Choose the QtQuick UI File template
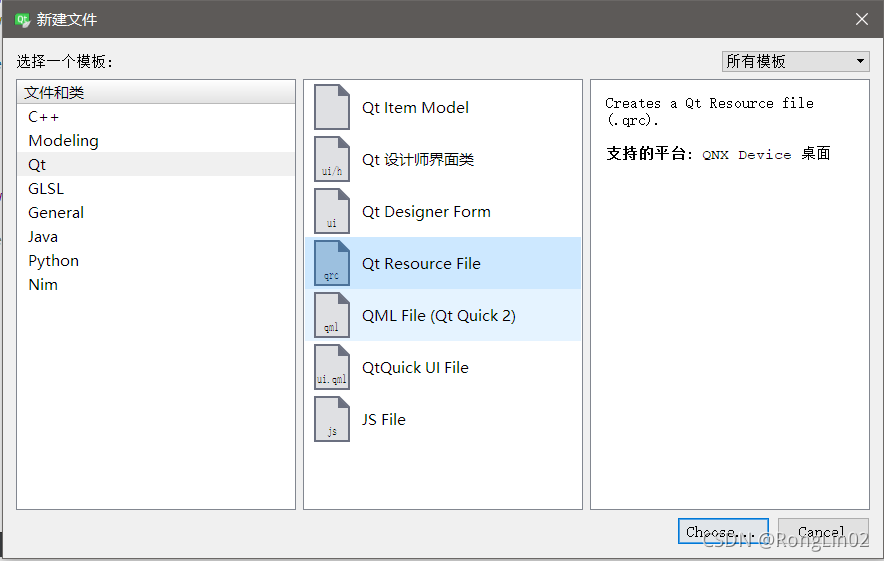The height and width of the screenshot is (561, 884). pos(443,367)
